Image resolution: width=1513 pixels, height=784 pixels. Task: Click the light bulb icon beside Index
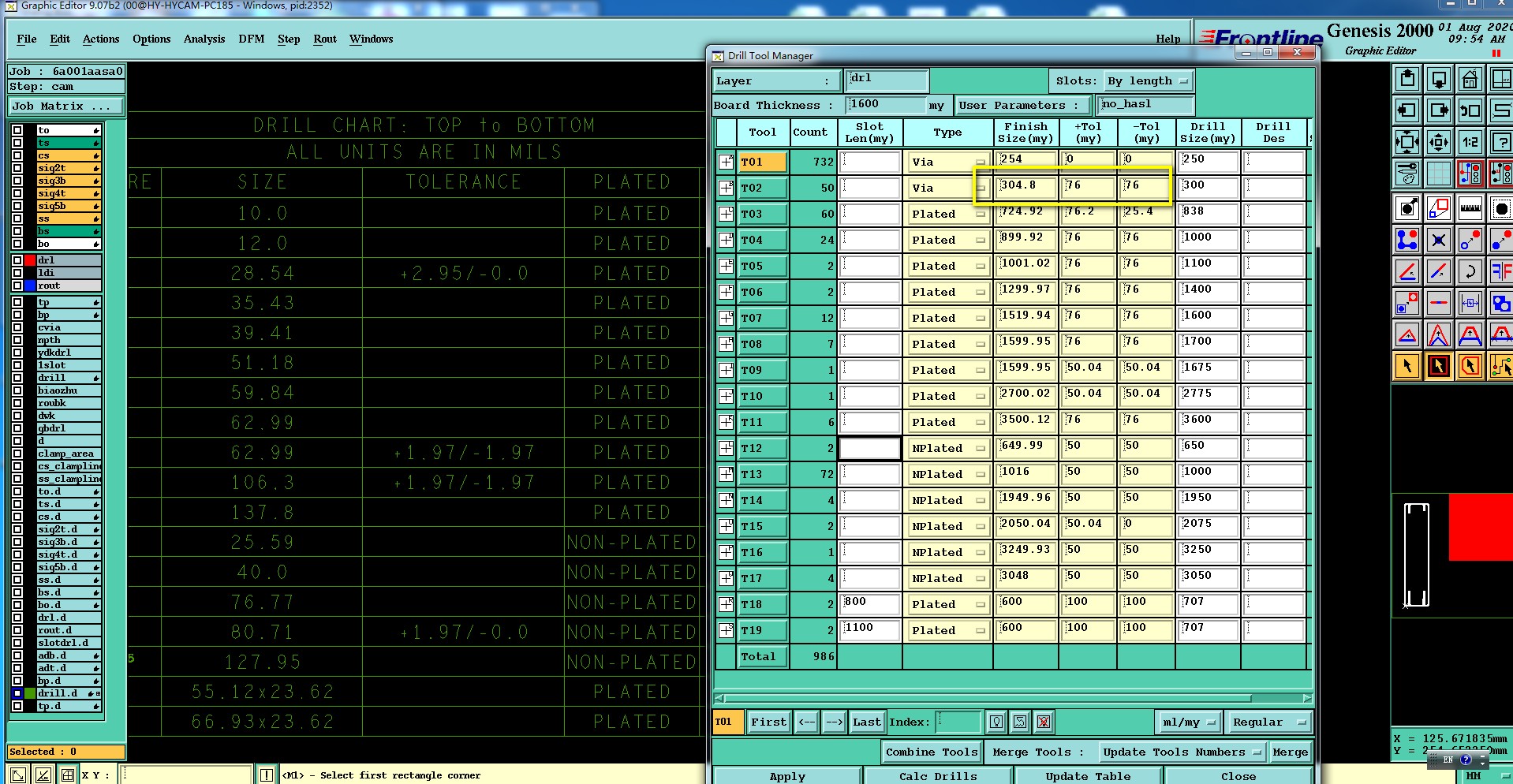[x=996, y=722]
